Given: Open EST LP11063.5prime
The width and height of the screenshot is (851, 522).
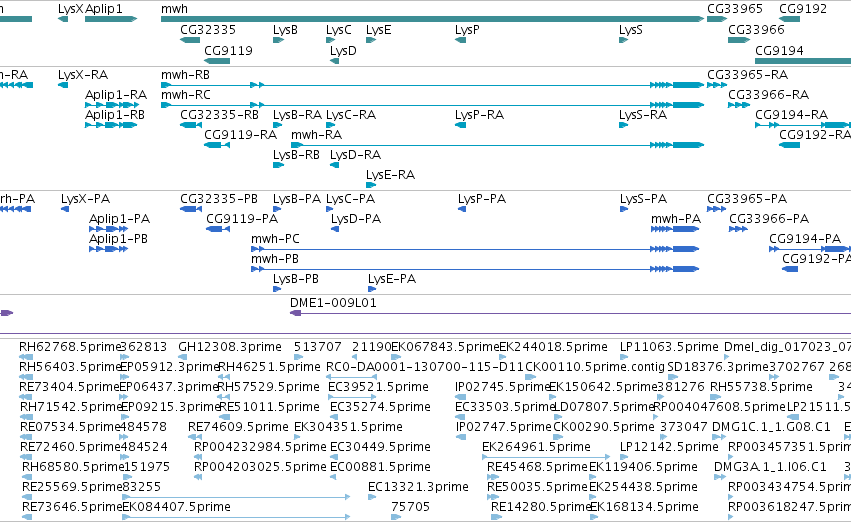Looking at the screenshot, I should [624, 357].
